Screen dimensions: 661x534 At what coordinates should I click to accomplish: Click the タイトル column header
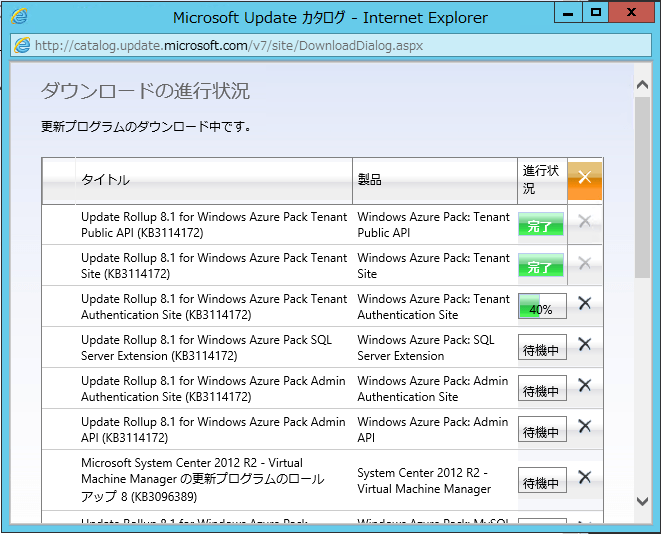(x=214, y=180)
